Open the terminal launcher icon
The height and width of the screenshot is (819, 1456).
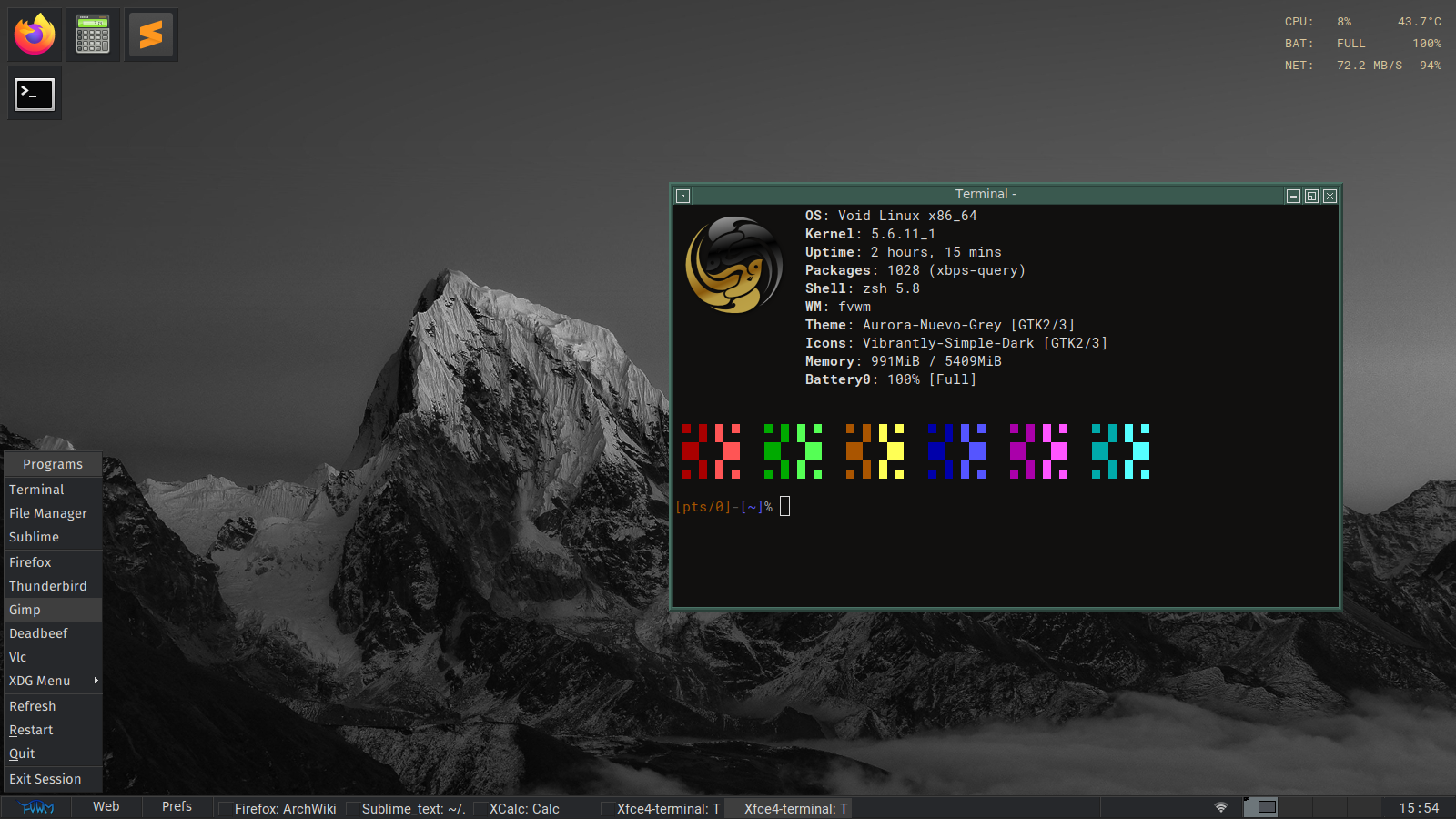click(35, 93)
